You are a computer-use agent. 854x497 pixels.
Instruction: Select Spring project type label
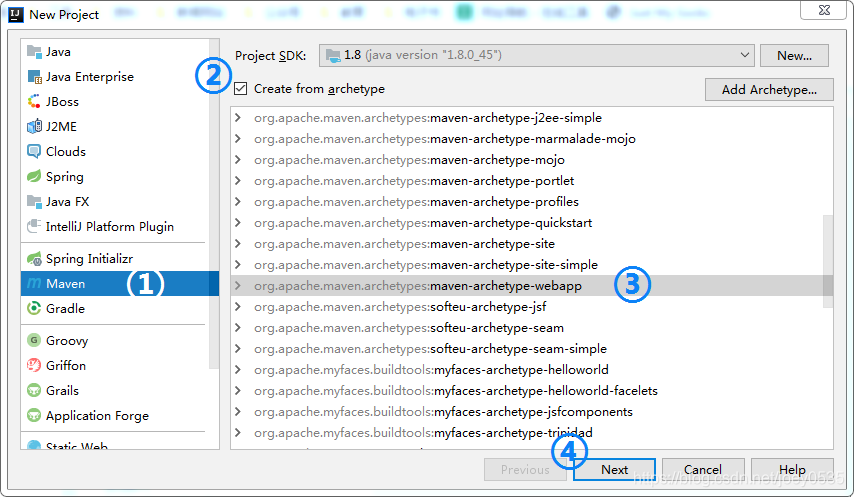(65, 177)
